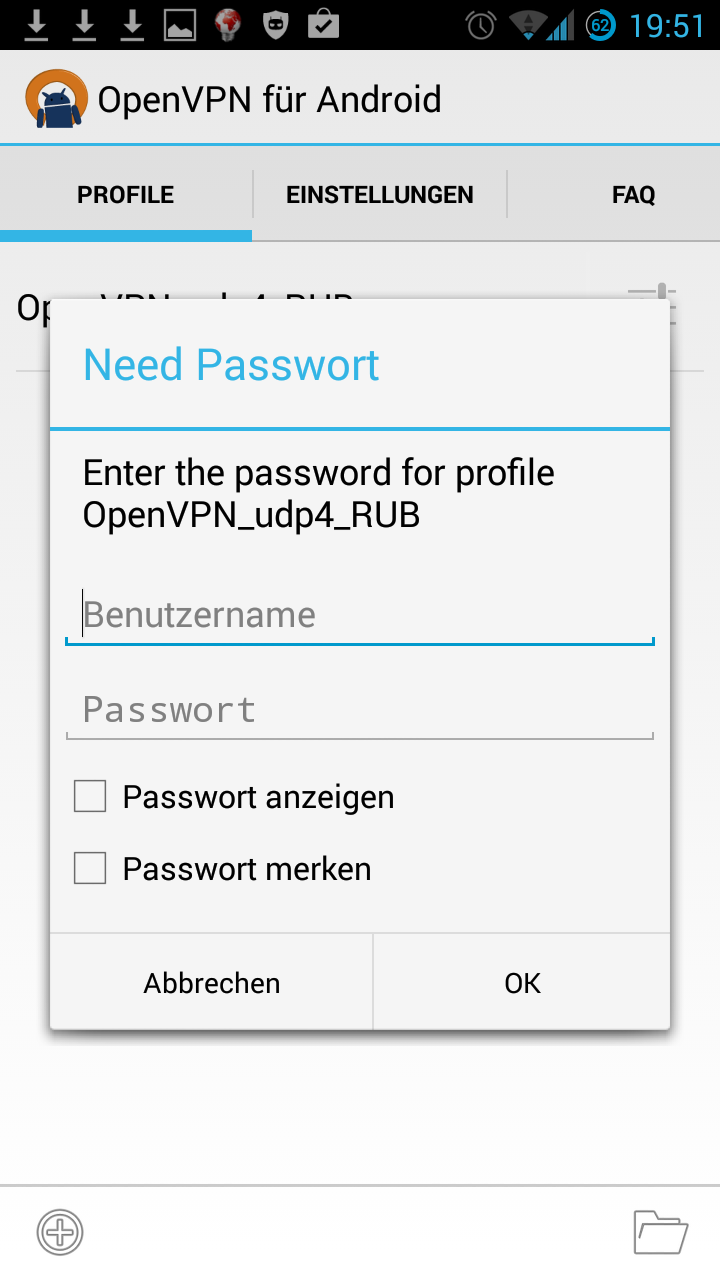Focus the Benutzername input field
This screenshot has height=1280, width=720.
coord(360,615)
